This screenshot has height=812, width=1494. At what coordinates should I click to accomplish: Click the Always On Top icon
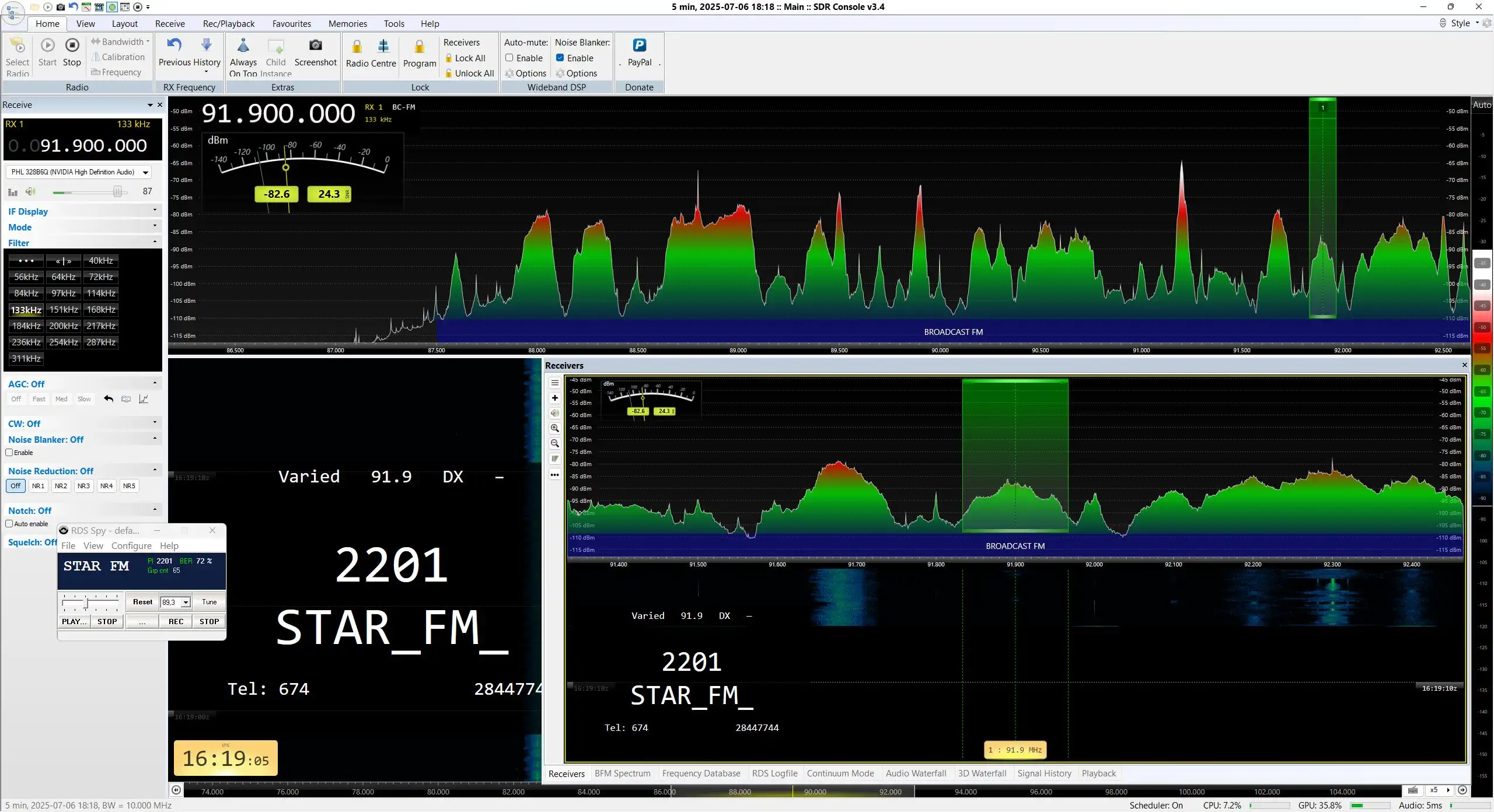point(243,45)
